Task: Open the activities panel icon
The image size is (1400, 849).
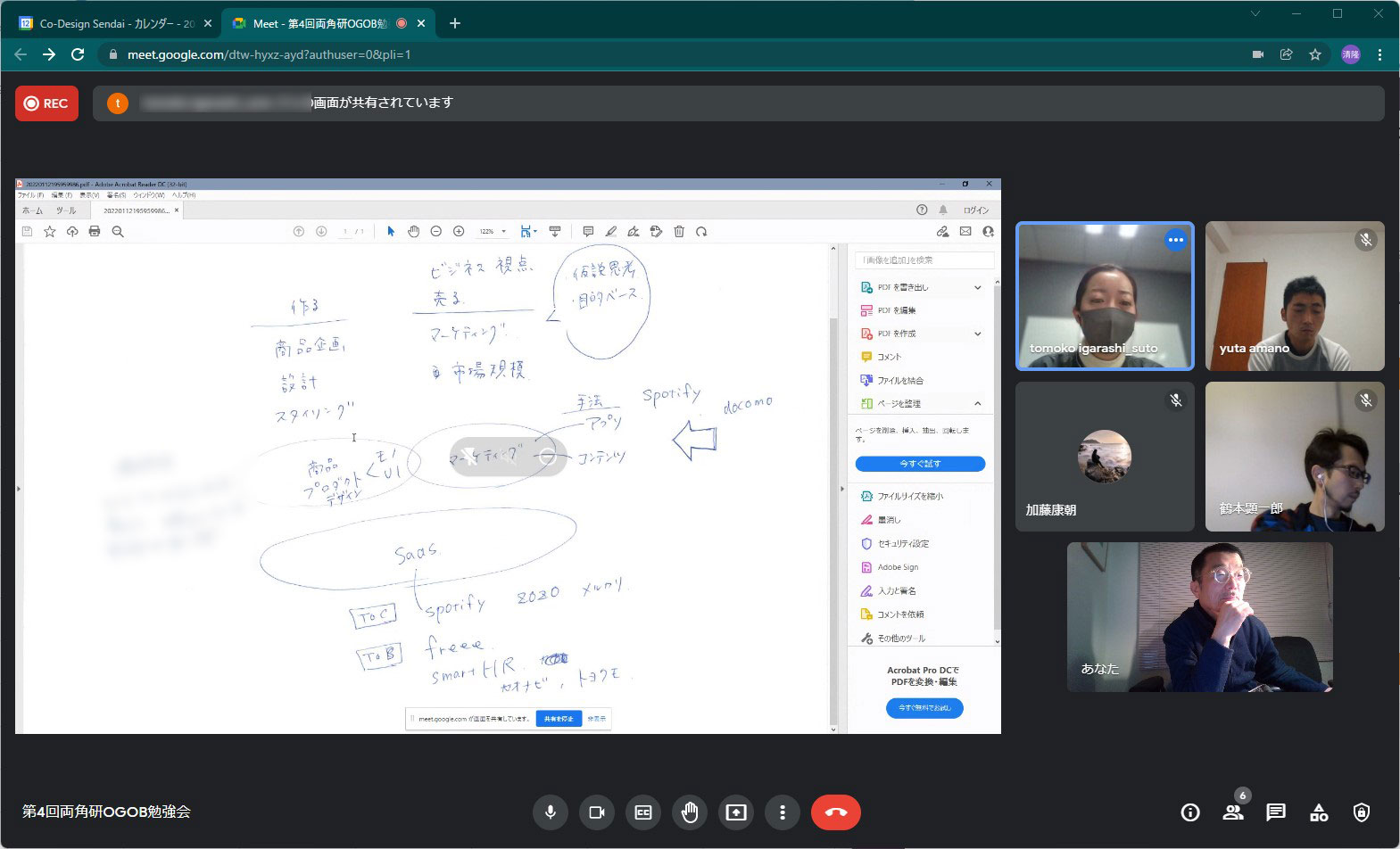Action: point(1318,812)
